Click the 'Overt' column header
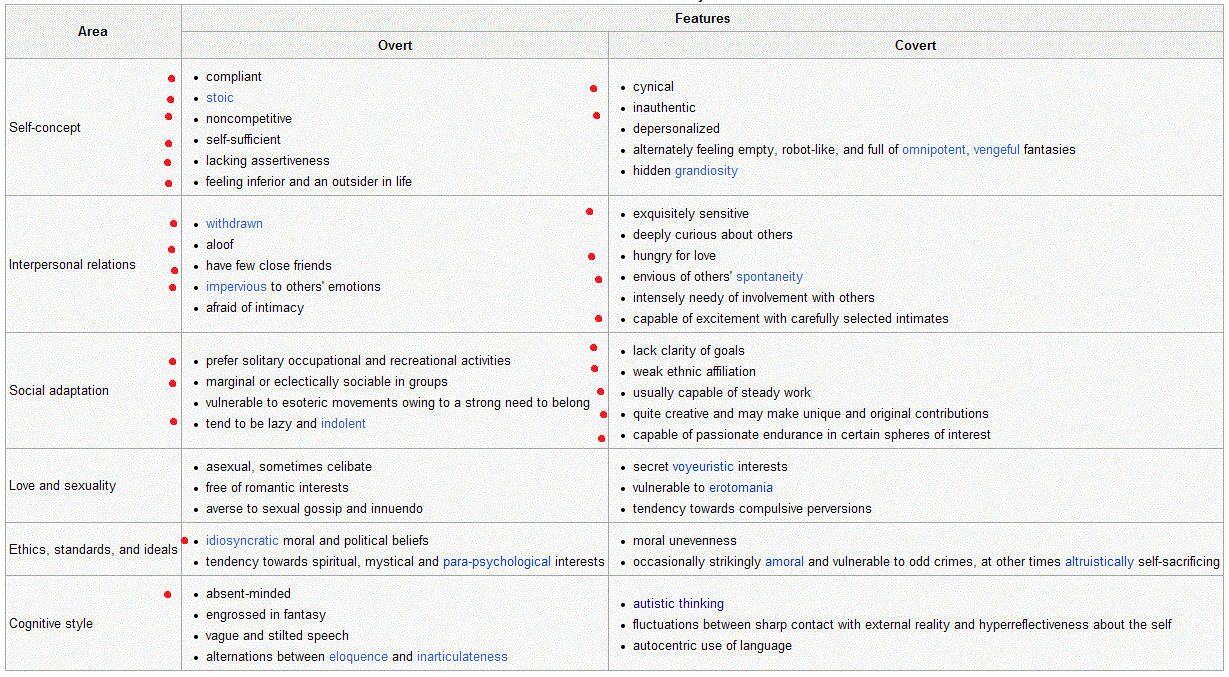 [395, 45]
